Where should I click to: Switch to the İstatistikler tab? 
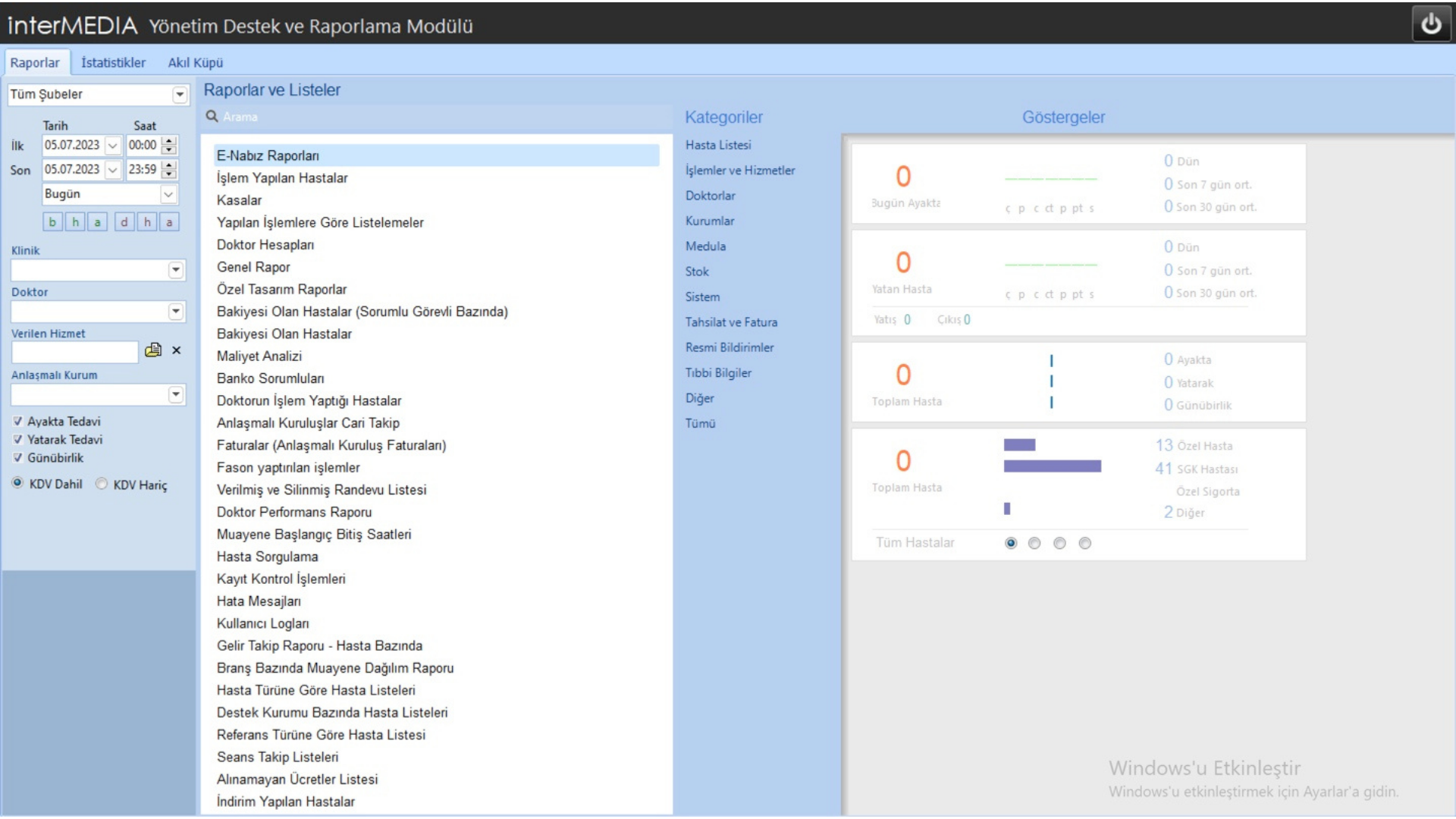(113, 63)
